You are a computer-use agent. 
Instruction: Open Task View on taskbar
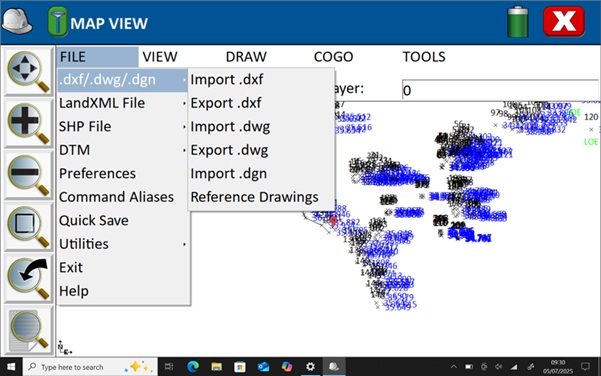(169, 367)
